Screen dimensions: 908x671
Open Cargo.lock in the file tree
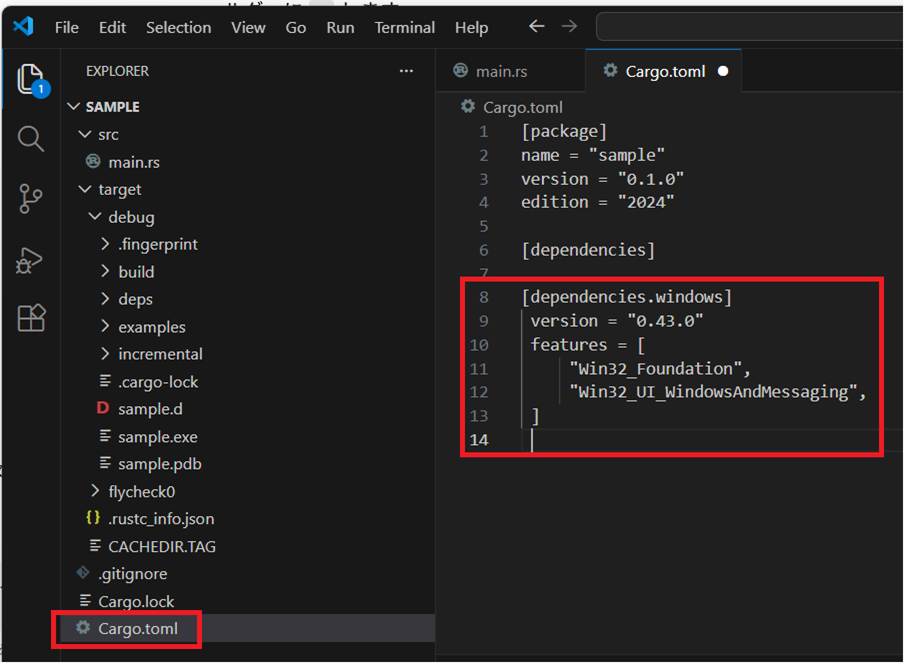136,601
